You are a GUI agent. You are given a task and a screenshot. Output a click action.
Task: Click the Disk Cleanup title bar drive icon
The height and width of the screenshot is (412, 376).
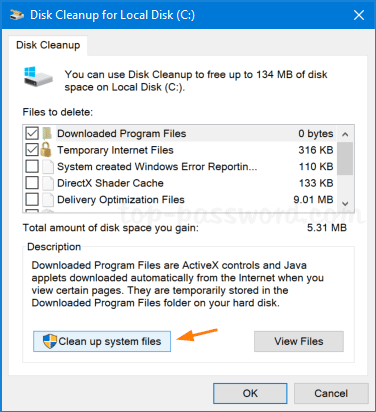(x=17, y=15)
